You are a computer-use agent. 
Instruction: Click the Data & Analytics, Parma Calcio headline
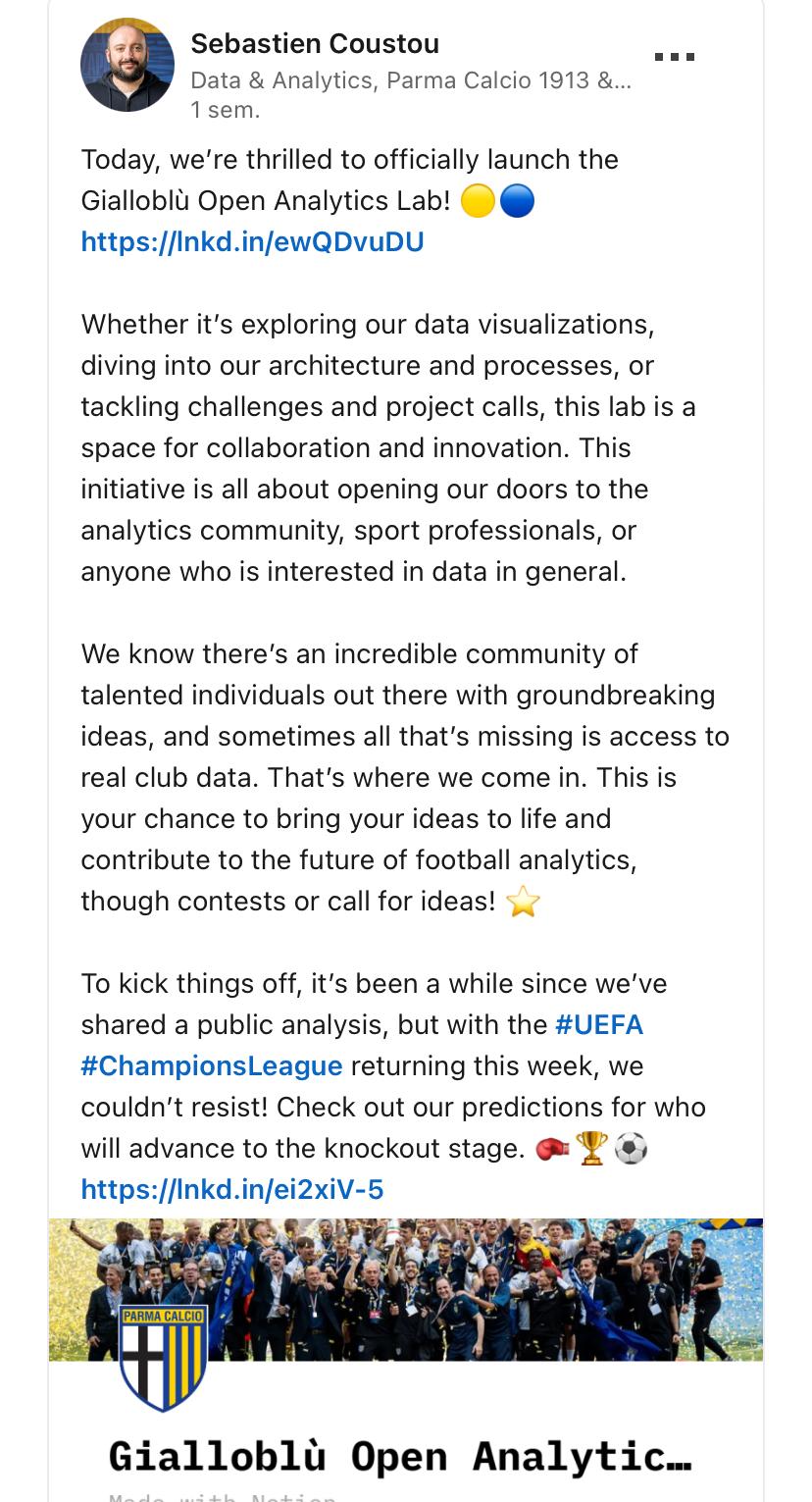[x=411, y=79]
